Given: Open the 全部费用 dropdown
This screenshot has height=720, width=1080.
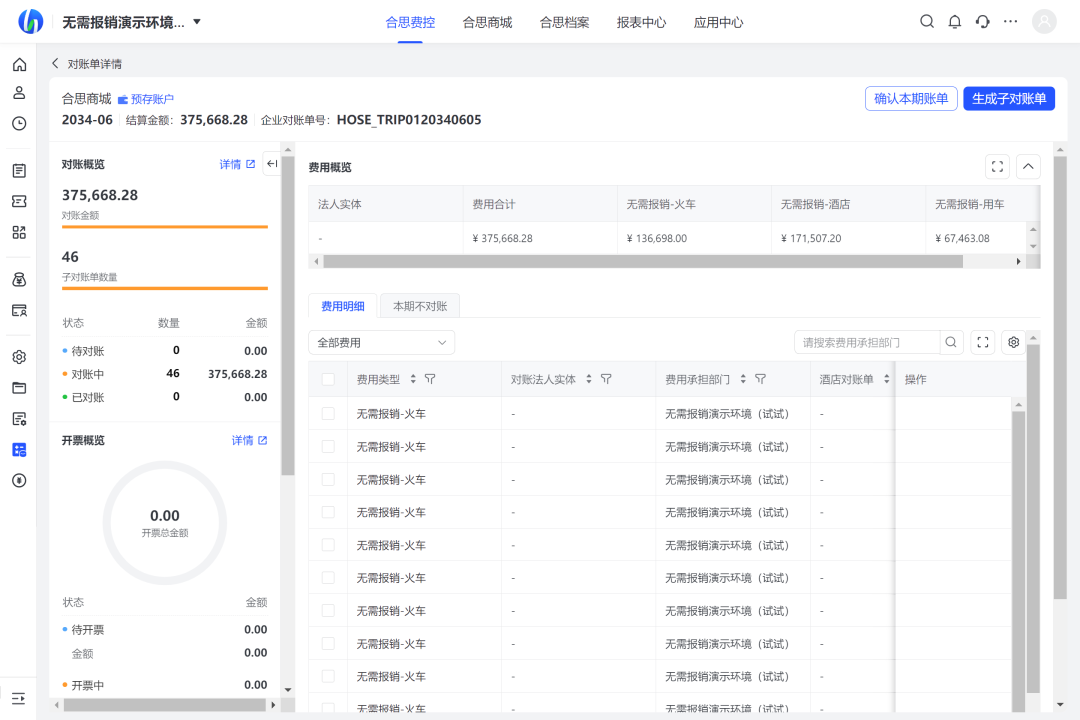Looking at the screenshot, I should click(382, 342).
